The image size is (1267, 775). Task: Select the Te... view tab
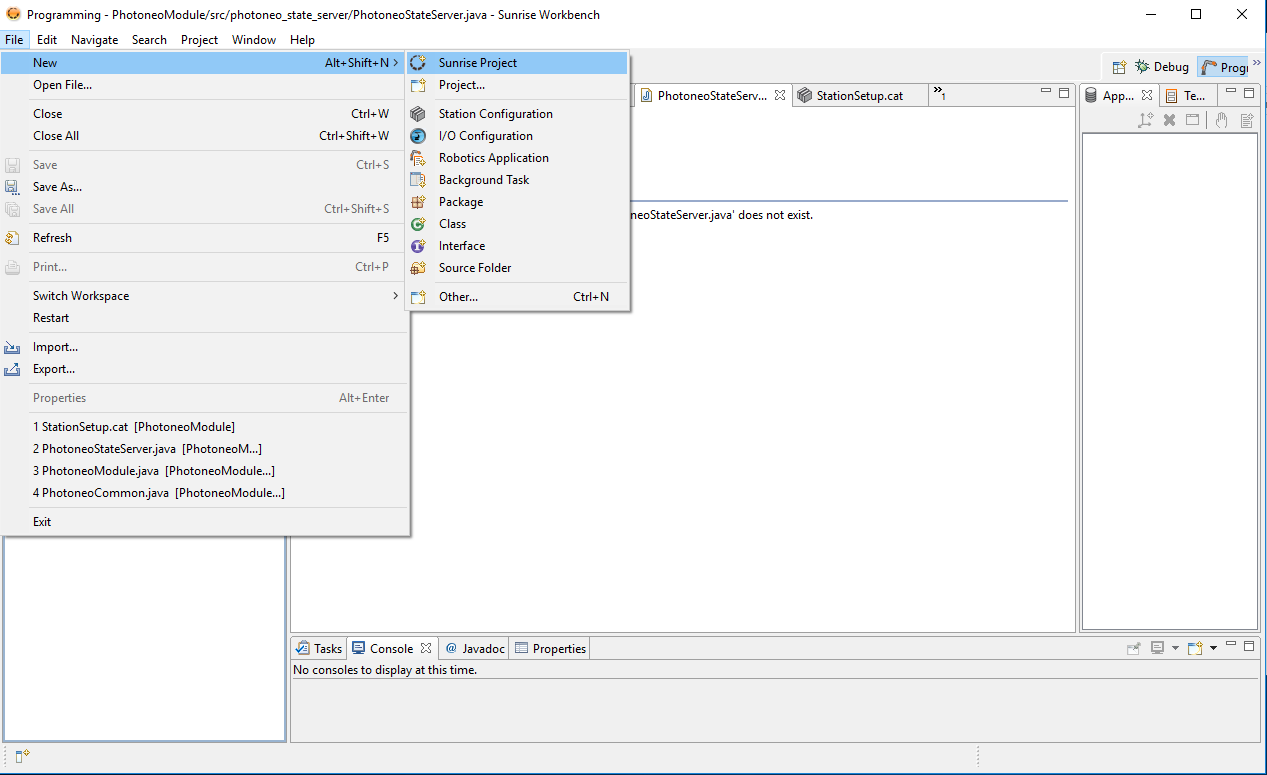[x=1186, y=96]
